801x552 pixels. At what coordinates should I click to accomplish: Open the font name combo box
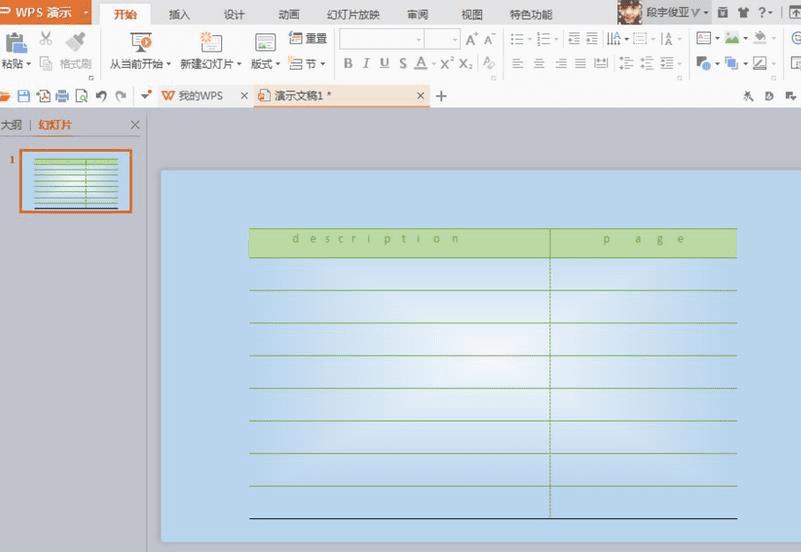click(x=381, y=39)
